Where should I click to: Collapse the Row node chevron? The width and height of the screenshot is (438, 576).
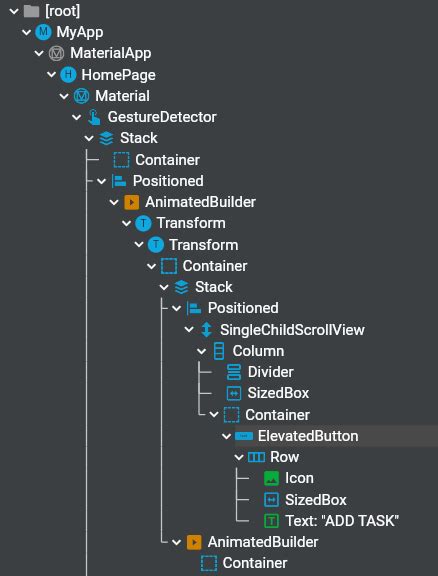pos(239,457)
